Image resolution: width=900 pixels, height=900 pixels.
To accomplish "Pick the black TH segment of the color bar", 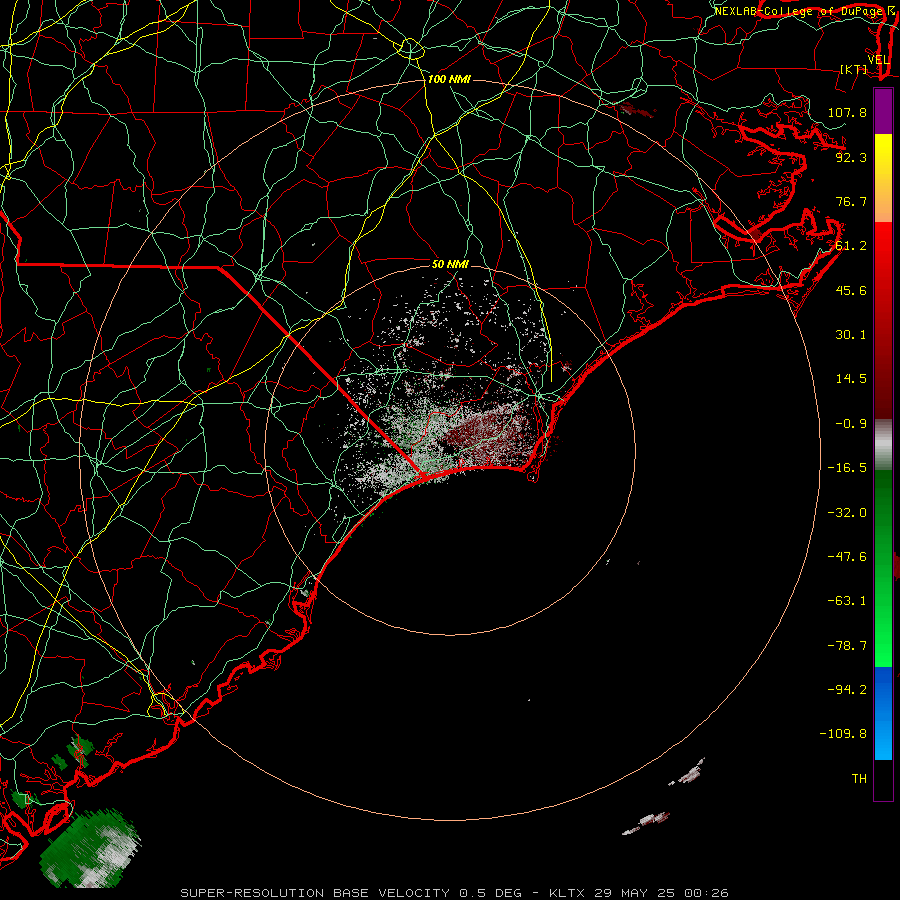I will click(883, 780).
